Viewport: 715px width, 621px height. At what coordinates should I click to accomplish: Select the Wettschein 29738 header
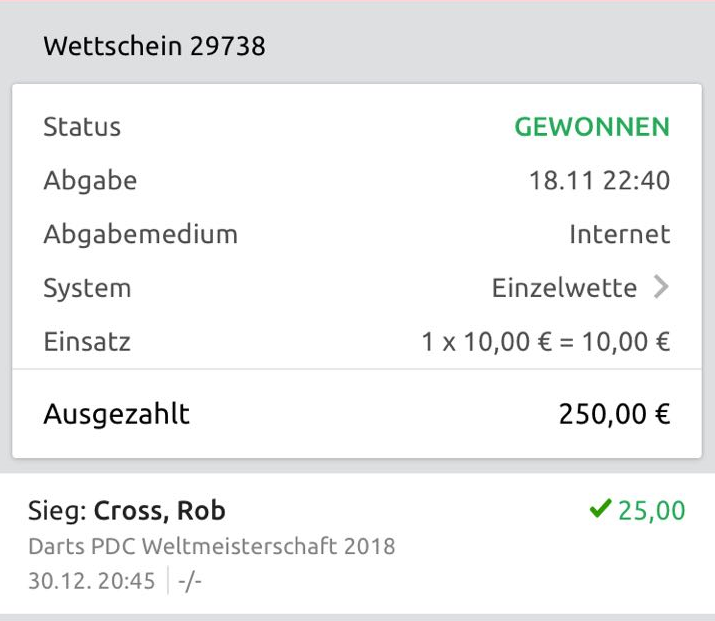point(154,46)
